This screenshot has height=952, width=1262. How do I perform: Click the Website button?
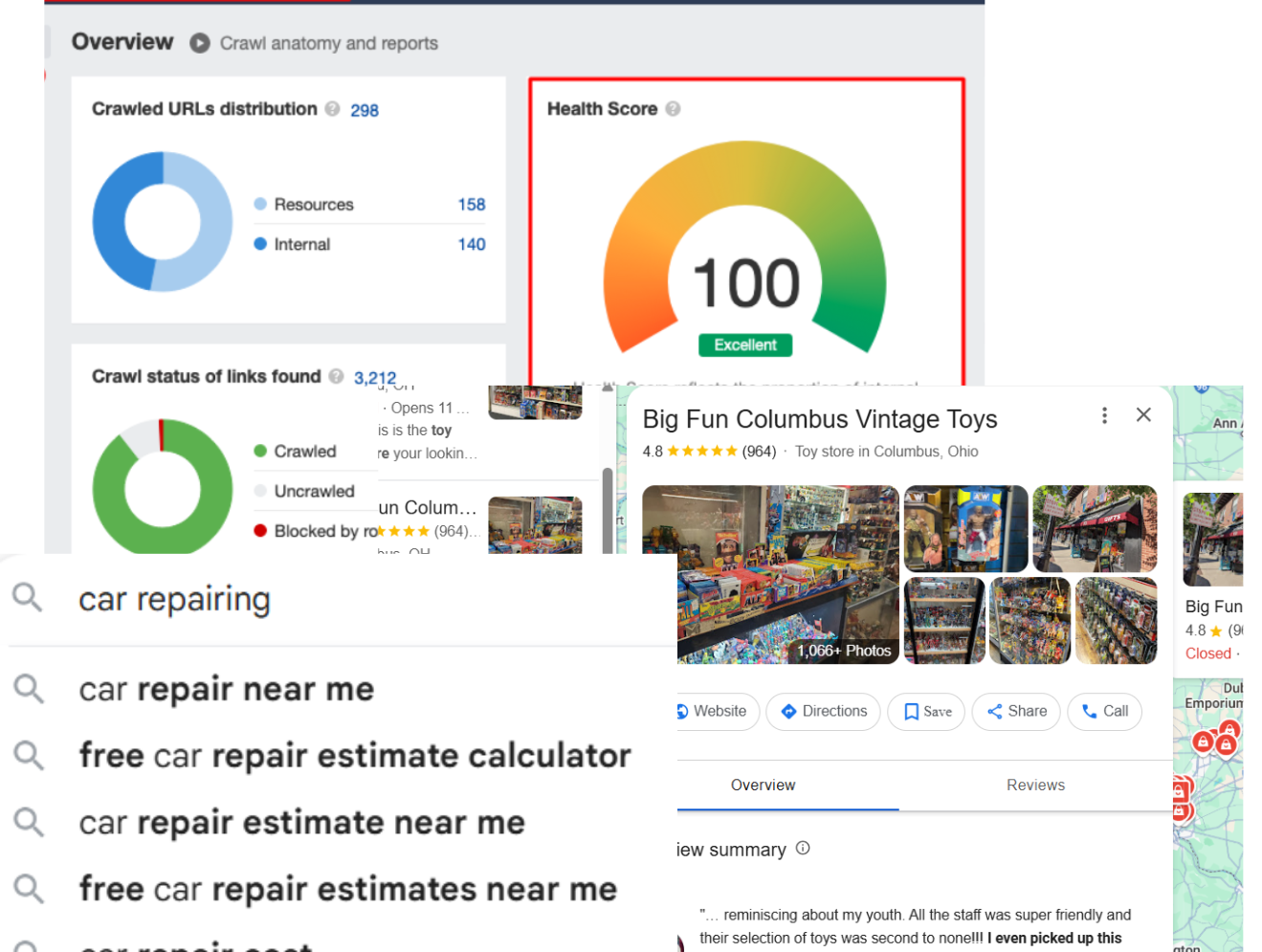(x=718, y=712)
